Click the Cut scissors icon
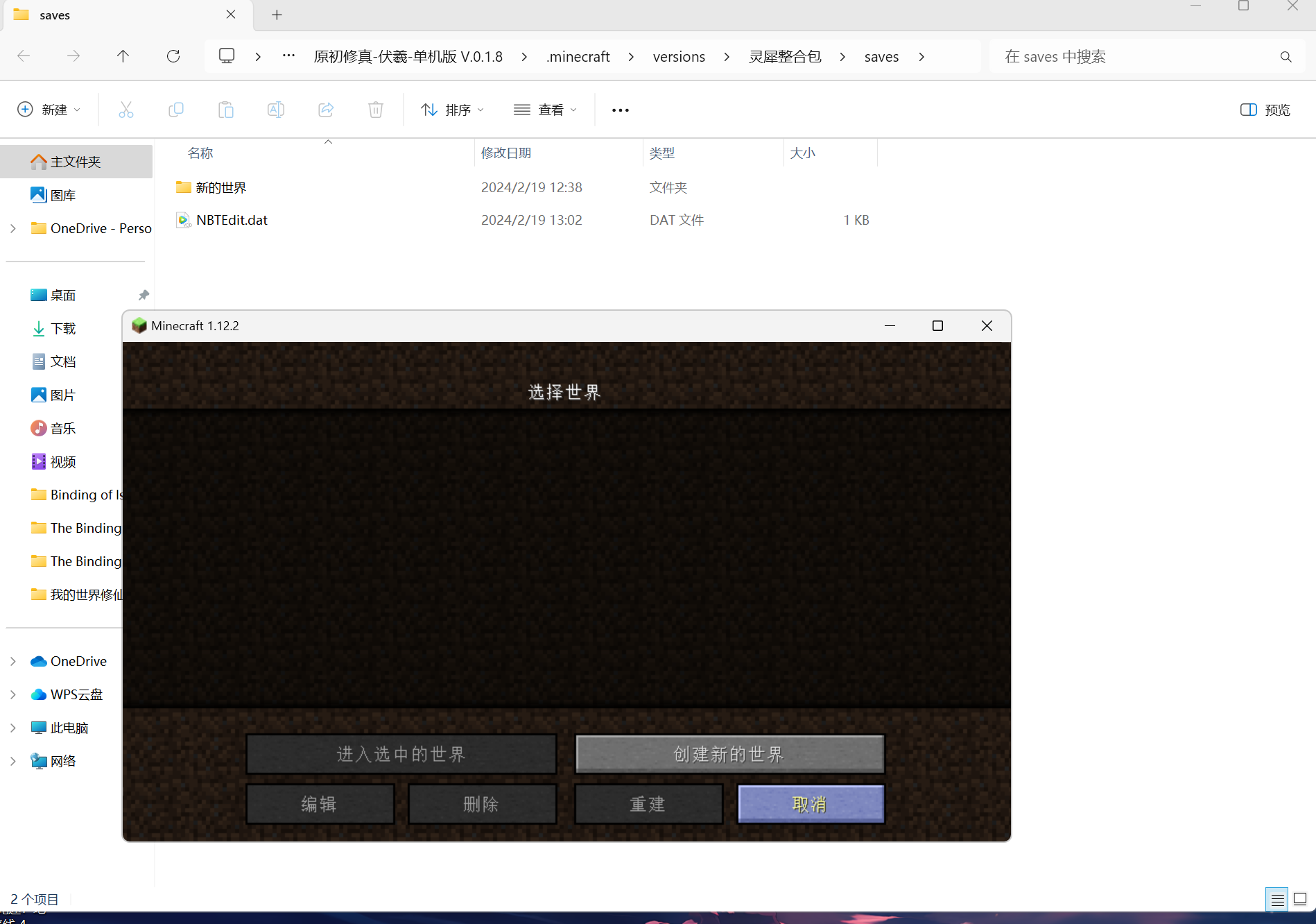Viewport: 1316px width, 924px height. [x=126, y=110]
